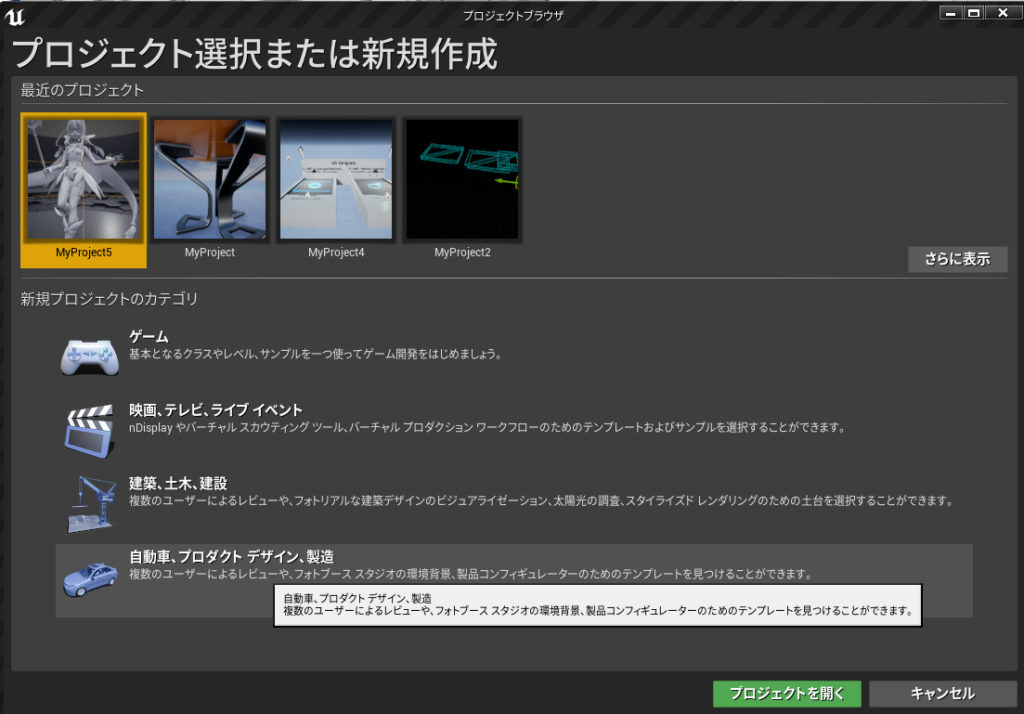Click the Unreal Engine logo in title bar

tap(14, 15)
